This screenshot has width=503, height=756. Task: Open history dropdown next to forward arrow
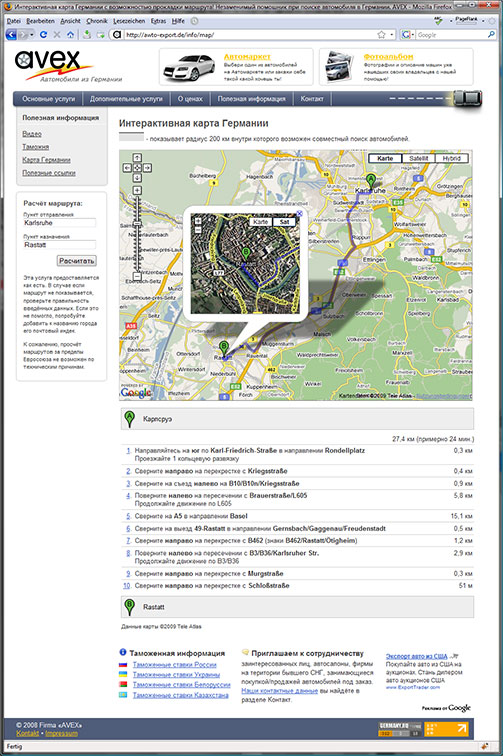(32, 35)
